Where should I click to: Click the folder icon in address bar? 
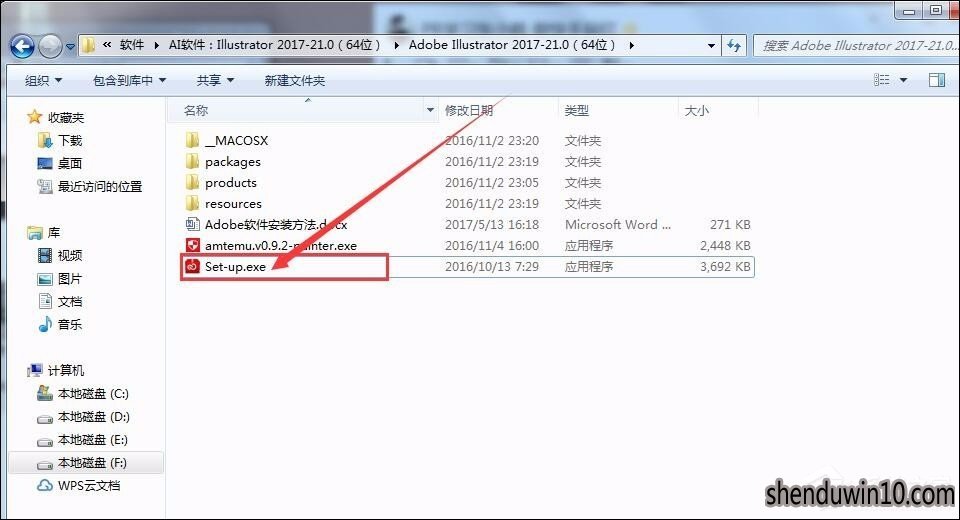(x=88, y=45)
